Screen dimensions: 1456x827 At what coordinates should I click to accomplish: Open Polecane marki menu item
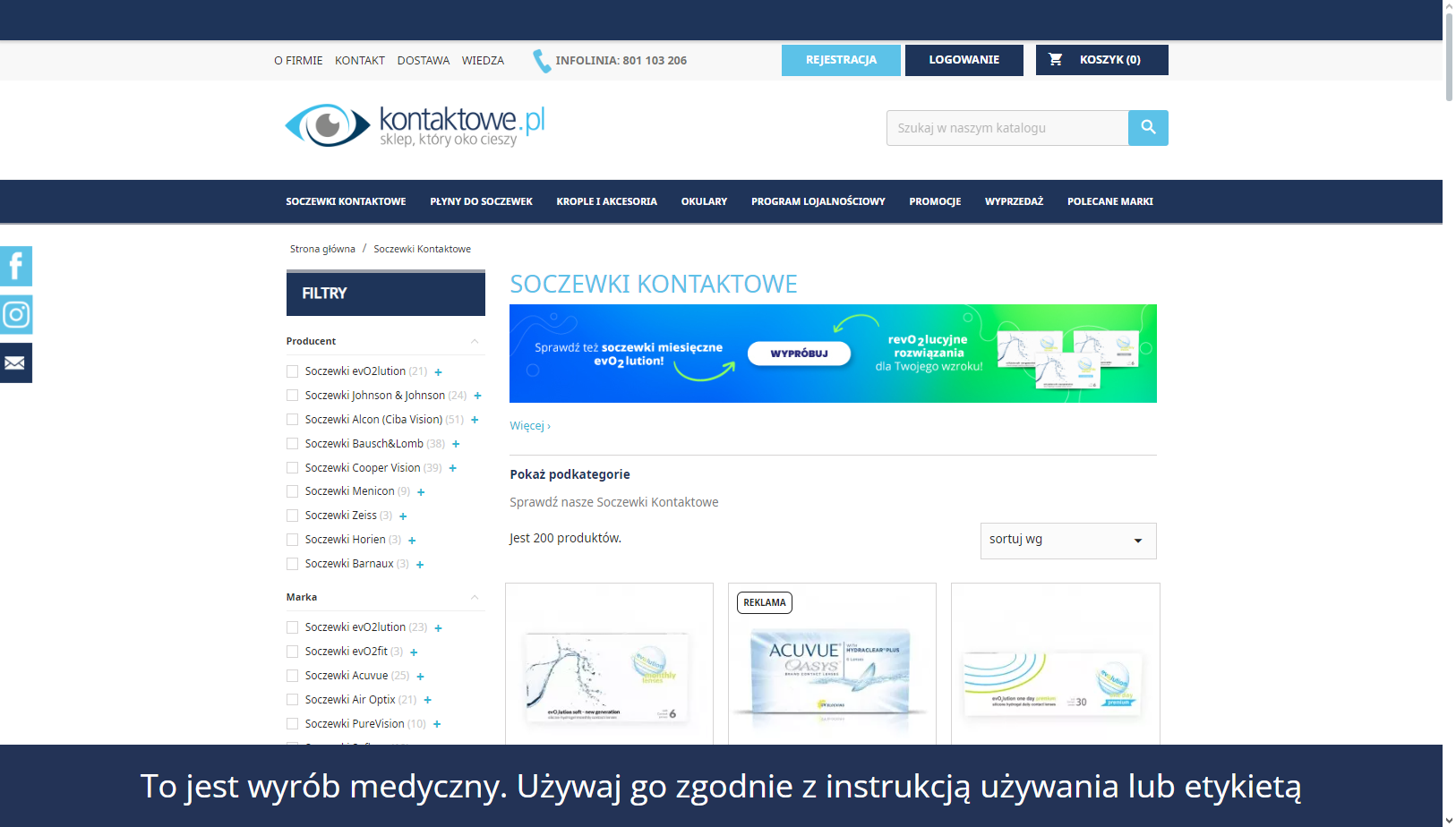click(x=1109, y=201)
